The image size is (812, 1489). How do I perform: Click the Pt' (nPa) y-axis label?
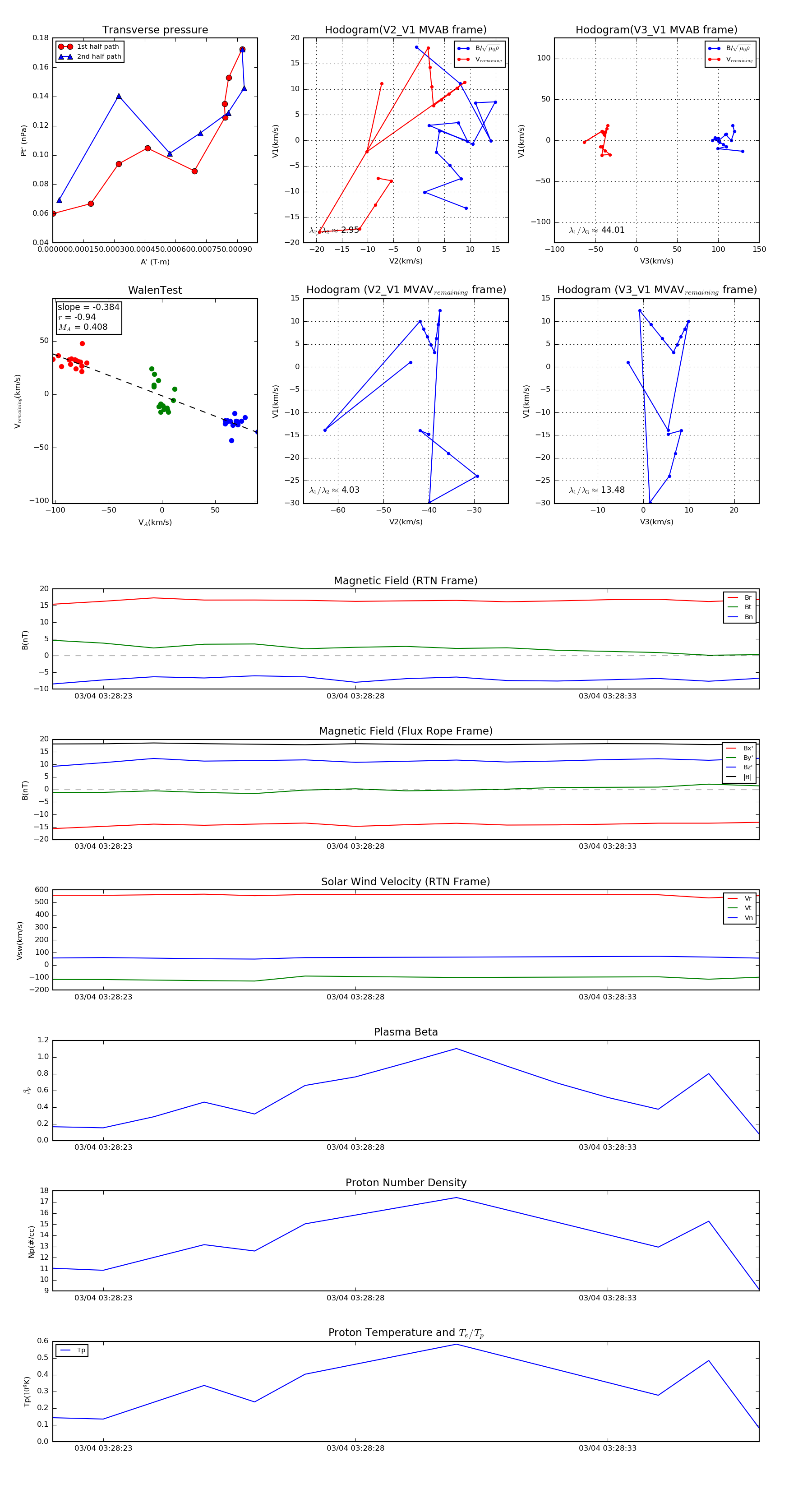tap(24, 140)
